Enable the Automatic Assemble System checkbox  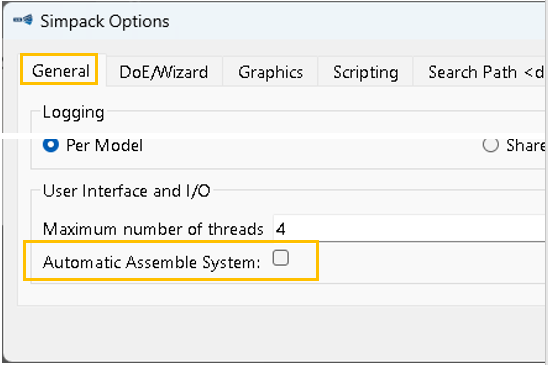click(x=281, y=258)
